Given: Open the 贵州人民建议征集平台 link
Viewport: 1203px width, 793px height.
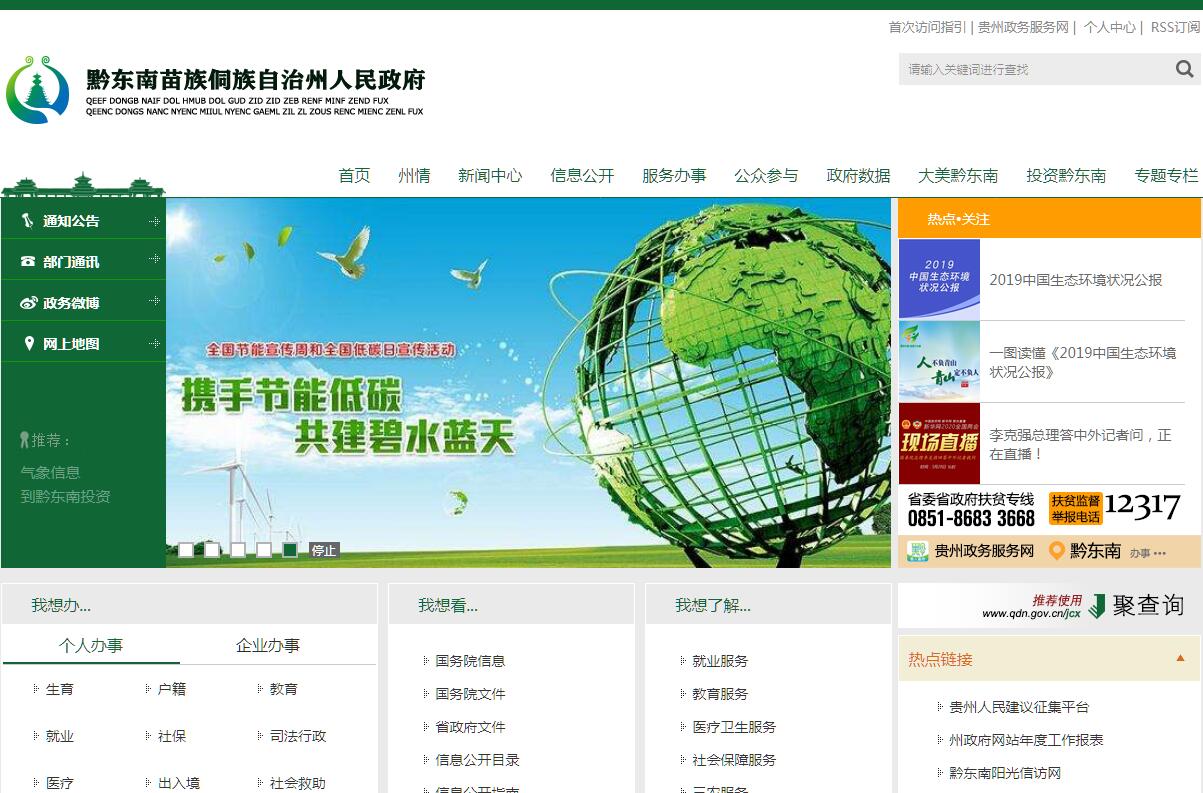Looking at the screenshot, I should coord(1018,707).
